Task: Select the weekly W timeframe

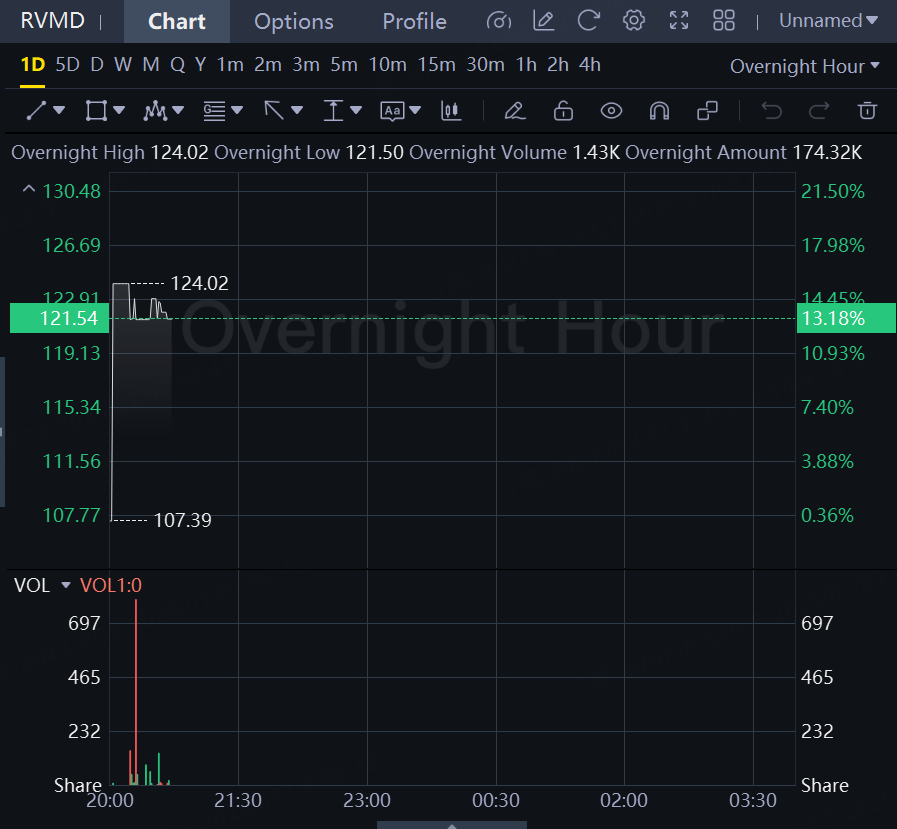Action: 123,65
